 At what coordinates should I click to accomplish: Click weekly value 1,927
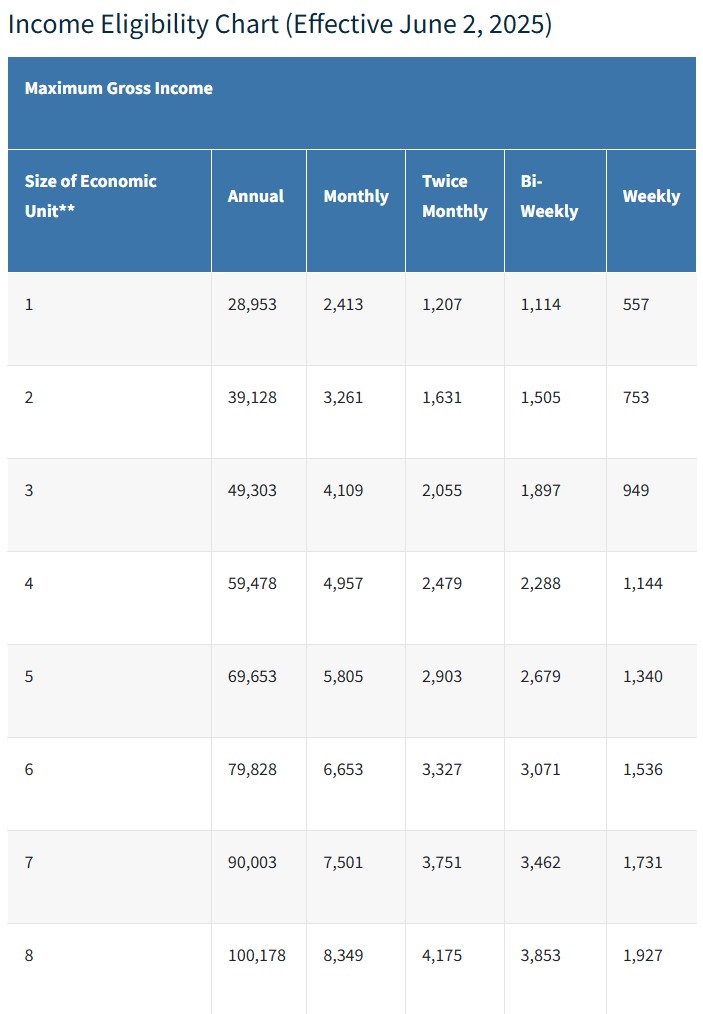click(642, 955)
